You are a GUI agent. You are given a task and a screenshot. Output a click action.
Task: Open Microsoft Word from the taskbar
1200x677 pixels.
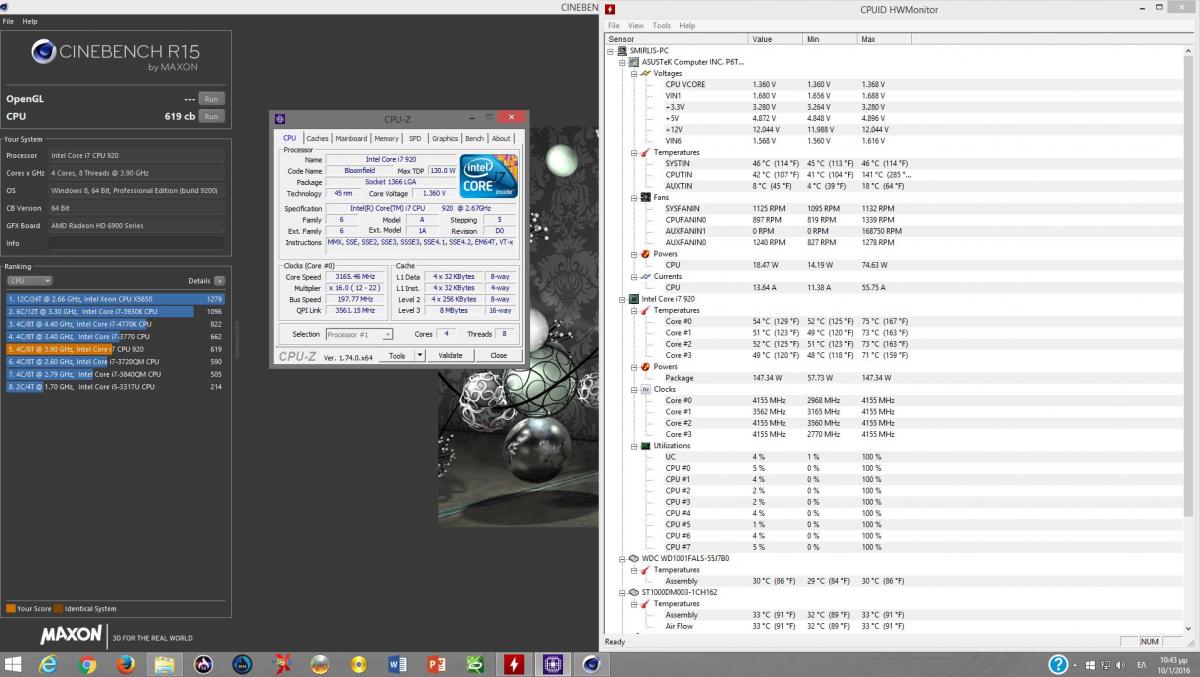(x=397, y=663)
